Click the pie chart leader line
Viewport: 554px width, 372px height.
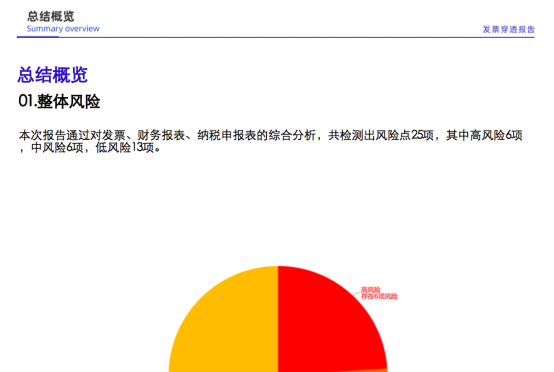(x=357, y=293)
